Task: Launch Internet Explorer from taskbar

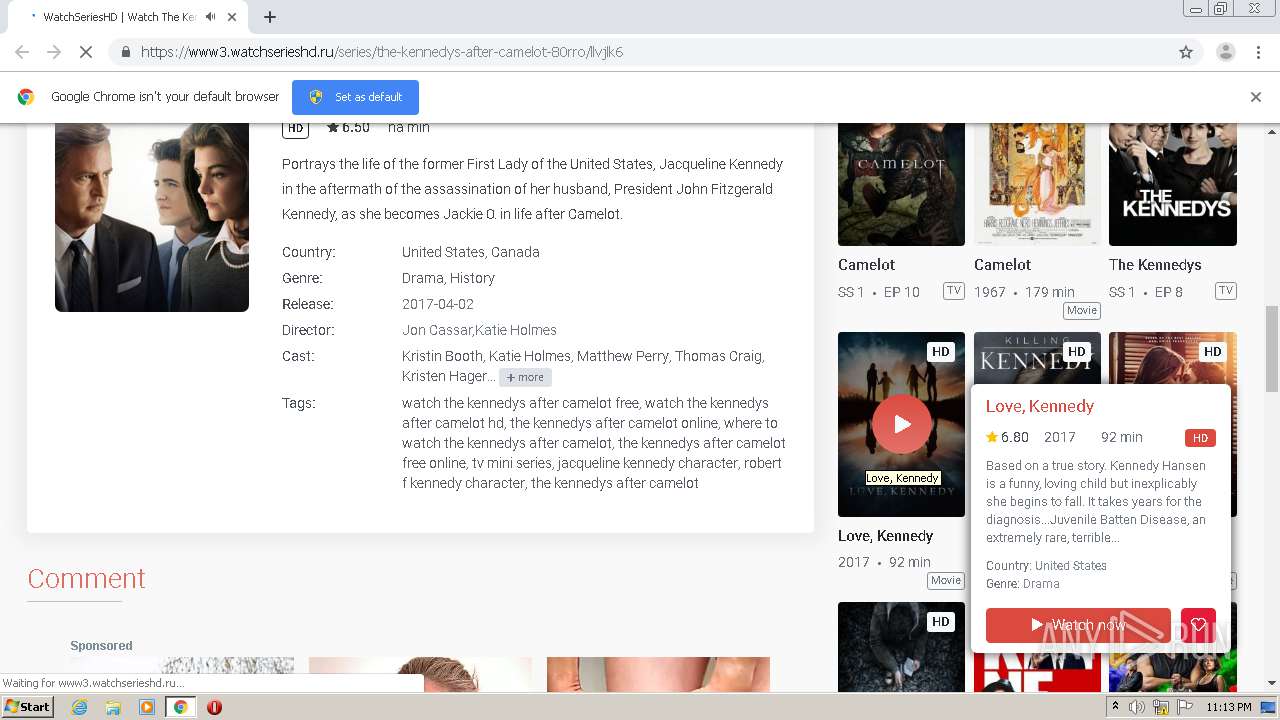Action: pyautogui.click(x=80, y=707)
